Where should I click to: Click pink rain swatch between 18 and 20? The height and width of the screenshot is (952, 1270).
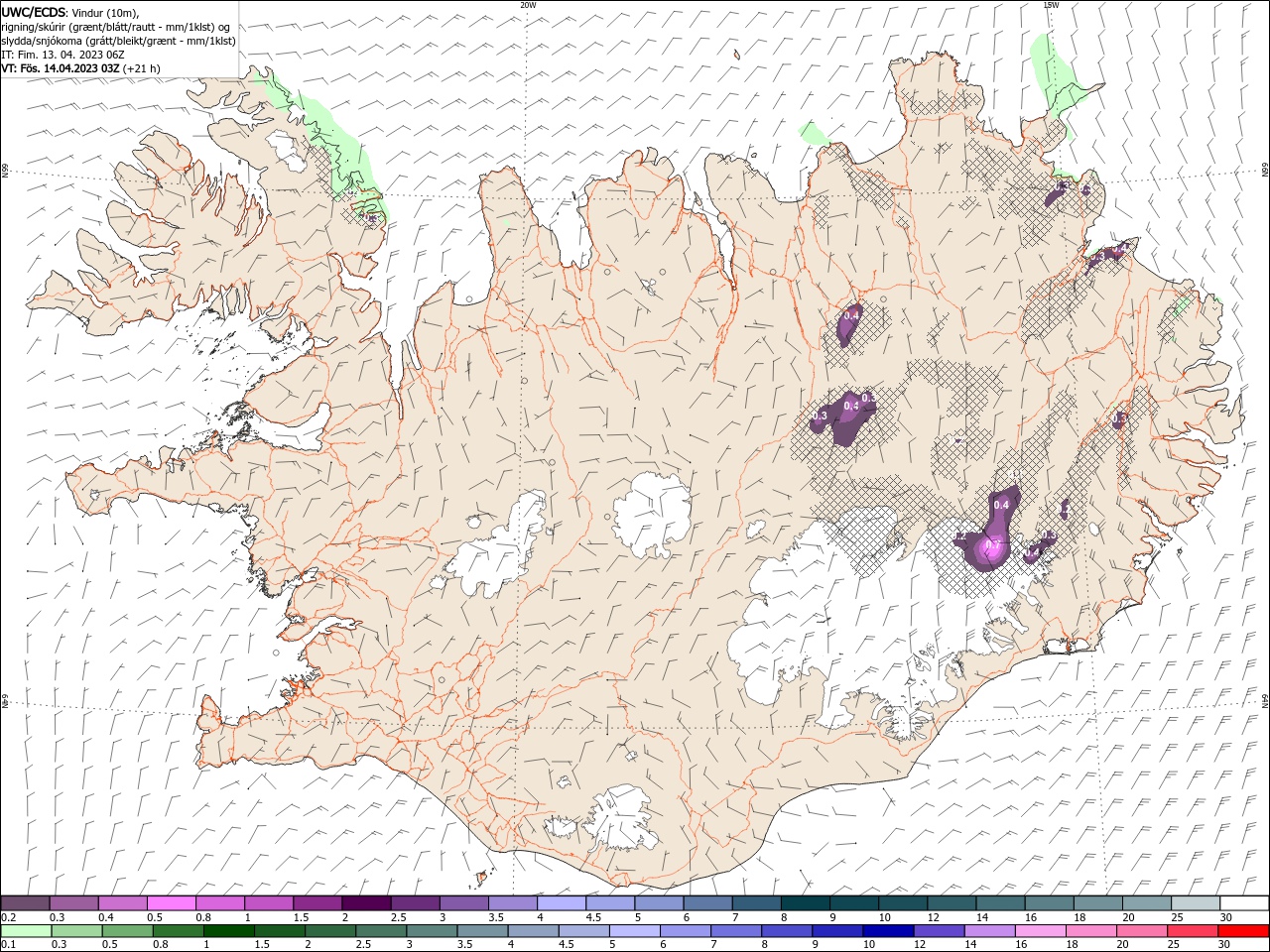[1090, 931]
